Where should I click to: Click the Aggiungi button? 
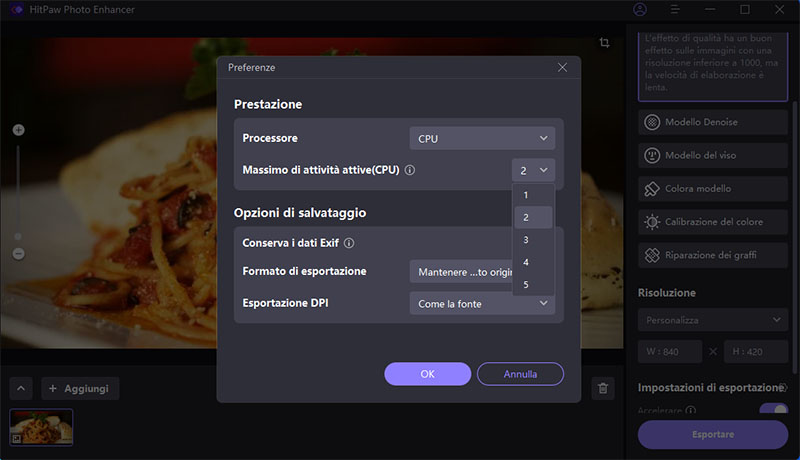coord(80,389)
